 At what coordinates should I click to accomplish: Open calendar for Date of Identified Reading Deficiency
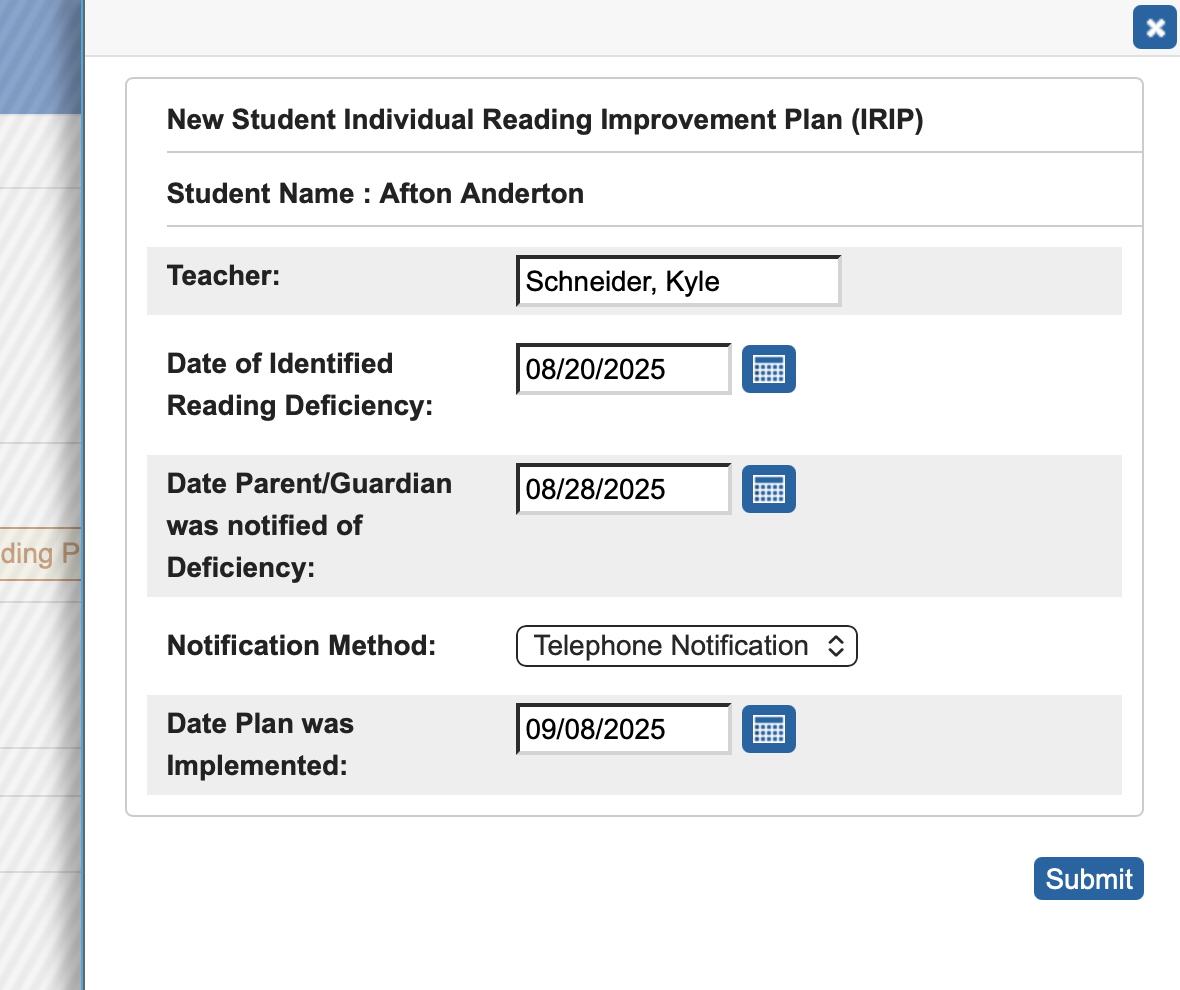click(x=768, y=369)
